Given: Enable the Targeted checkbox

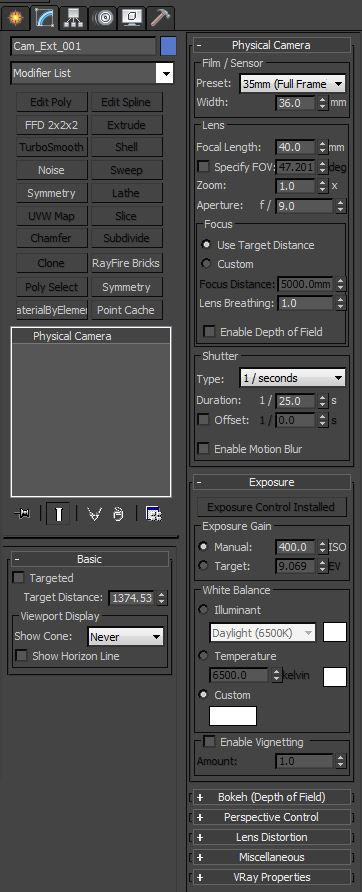Looking at the screenshot, I should [x=19, y=578].
